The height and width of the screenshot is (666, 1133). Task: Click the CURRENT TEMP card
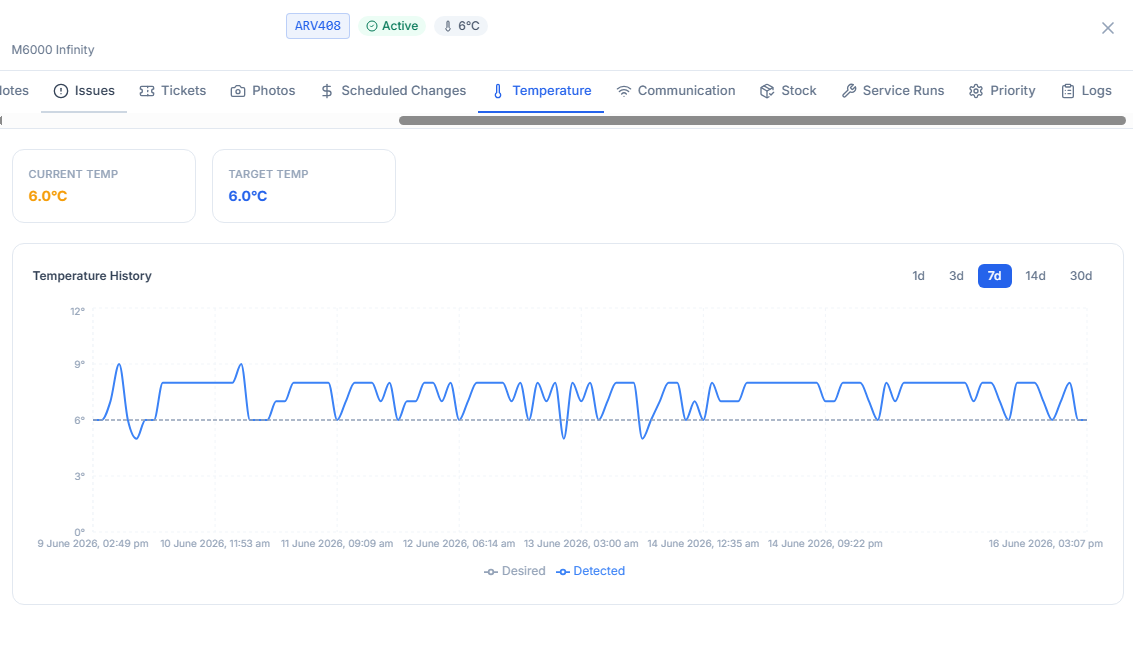104,186
